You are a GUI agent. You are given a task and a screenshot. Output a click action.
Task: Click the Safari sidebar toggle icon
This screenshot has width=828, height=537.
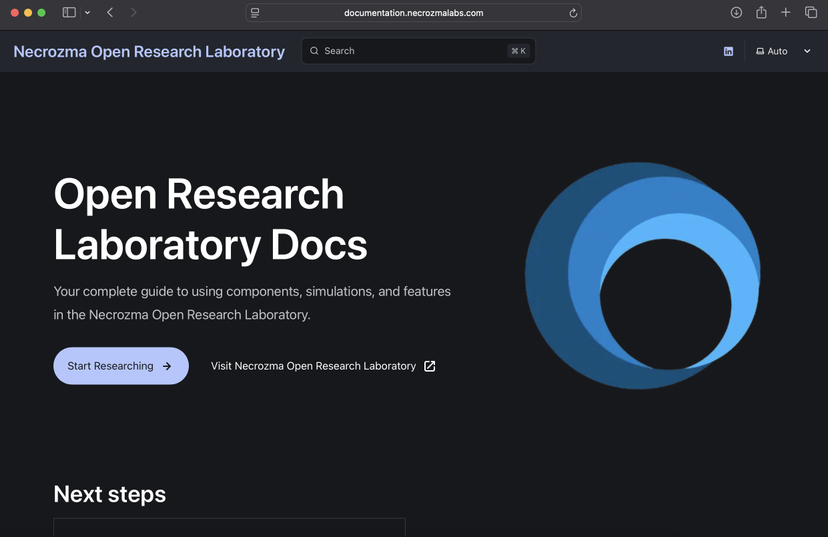[69, 13]
